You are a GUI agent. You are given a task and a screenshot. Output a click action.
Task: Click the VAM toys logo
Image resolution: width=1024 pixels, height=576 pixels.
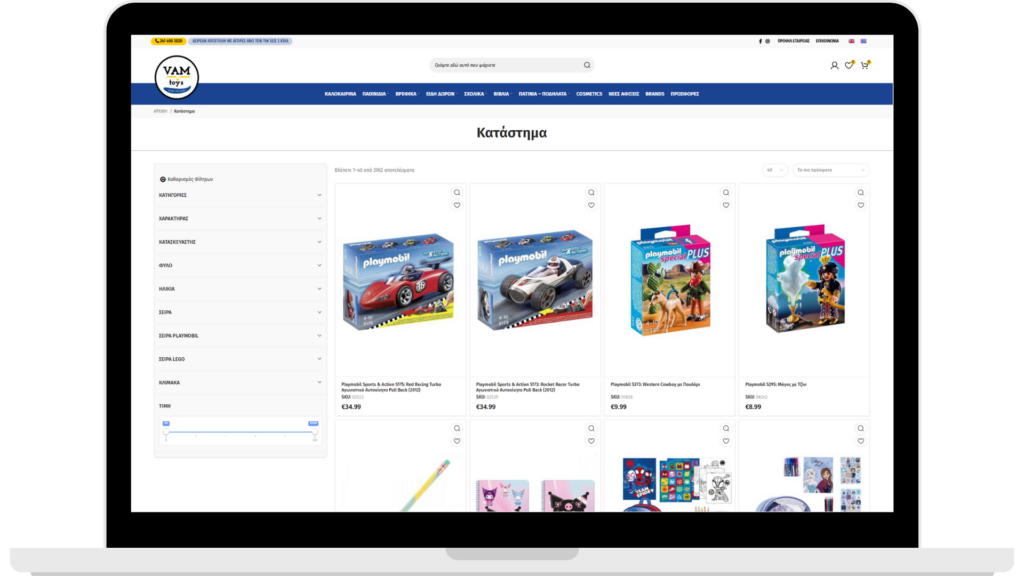pos(176,77)
